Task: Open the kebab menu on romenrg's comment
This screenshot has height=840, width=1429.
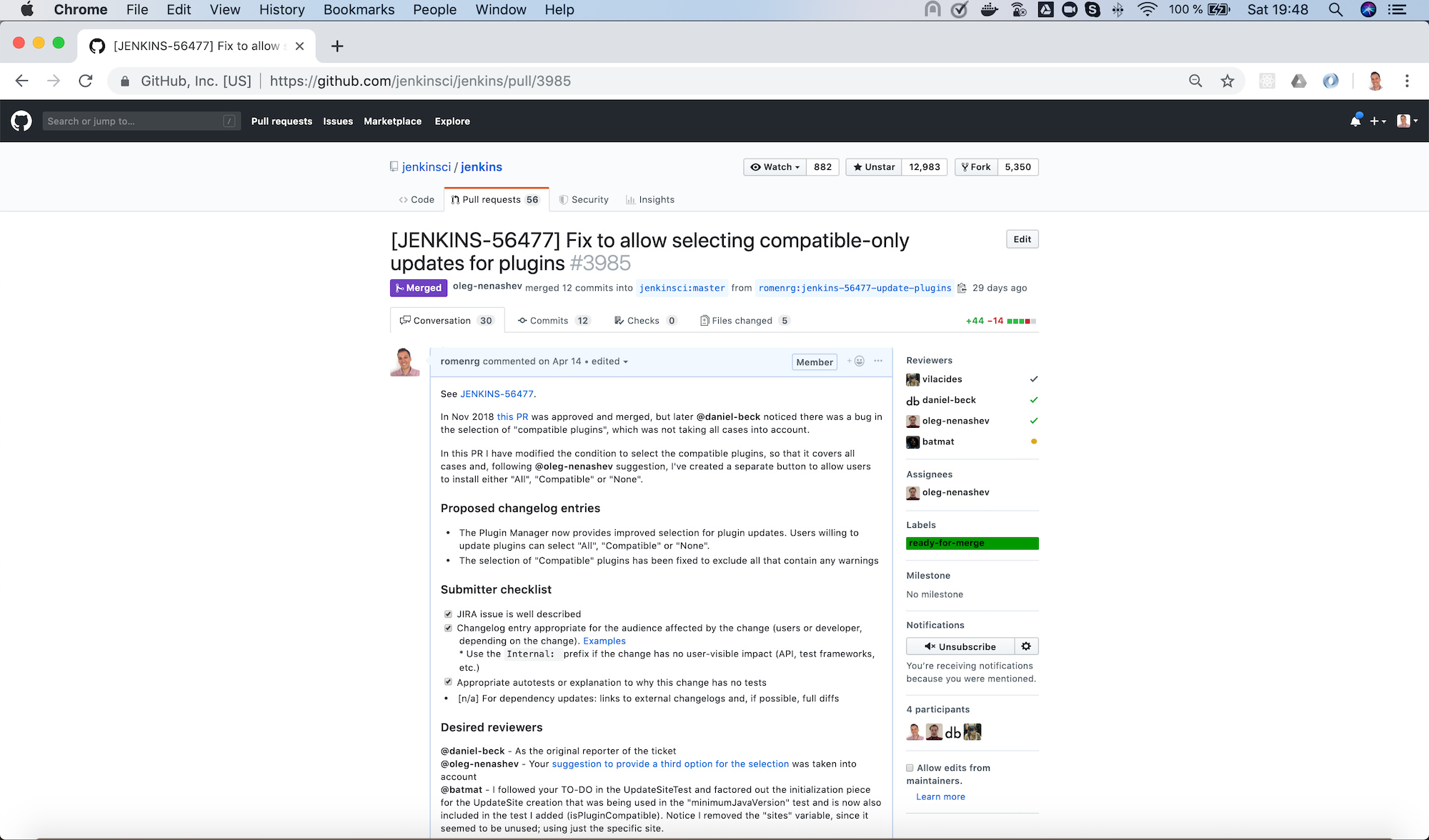Action: coord(878,361)
